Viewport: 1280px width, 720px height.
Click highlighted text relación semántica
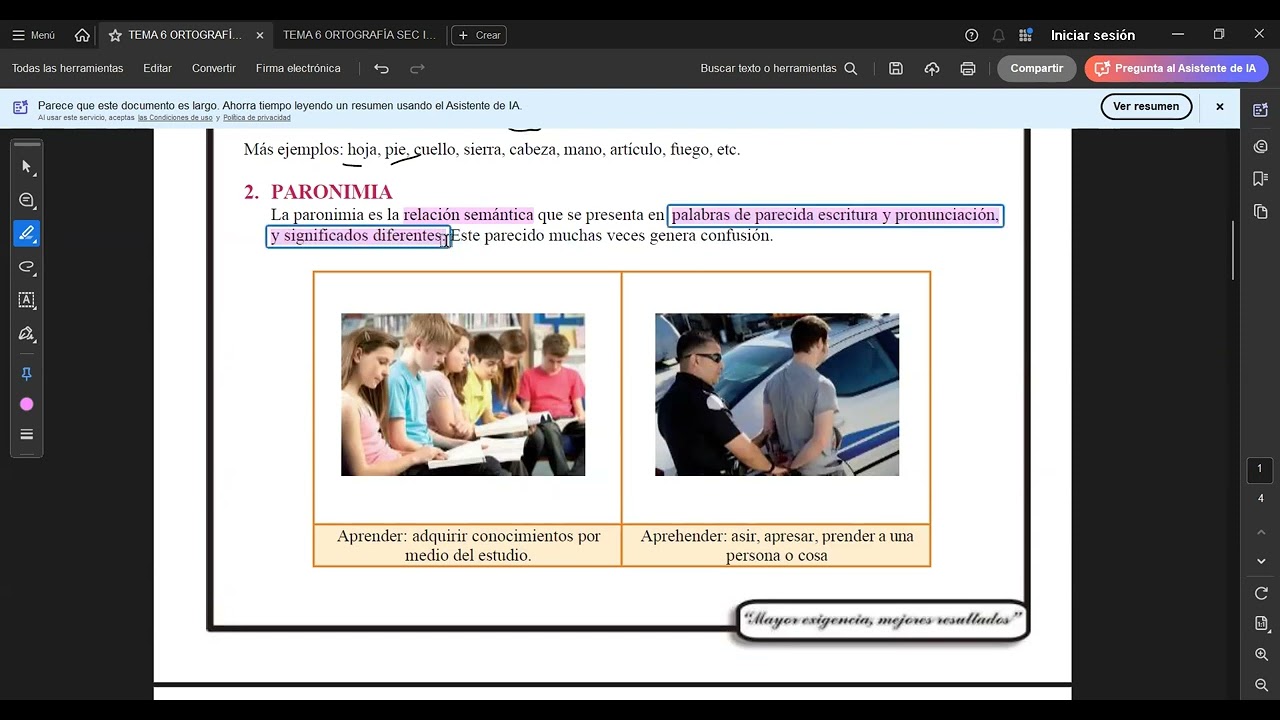468,214
